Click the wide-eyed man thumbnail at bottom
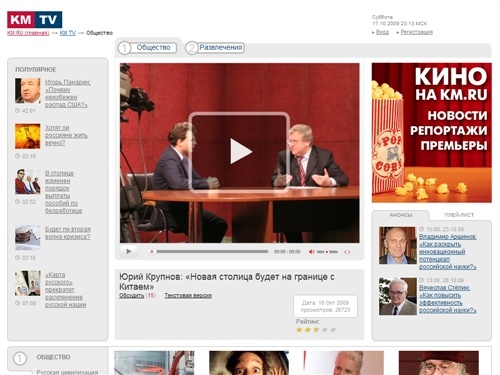The height and width of the screenshot is (375, 500). point(249,363)
